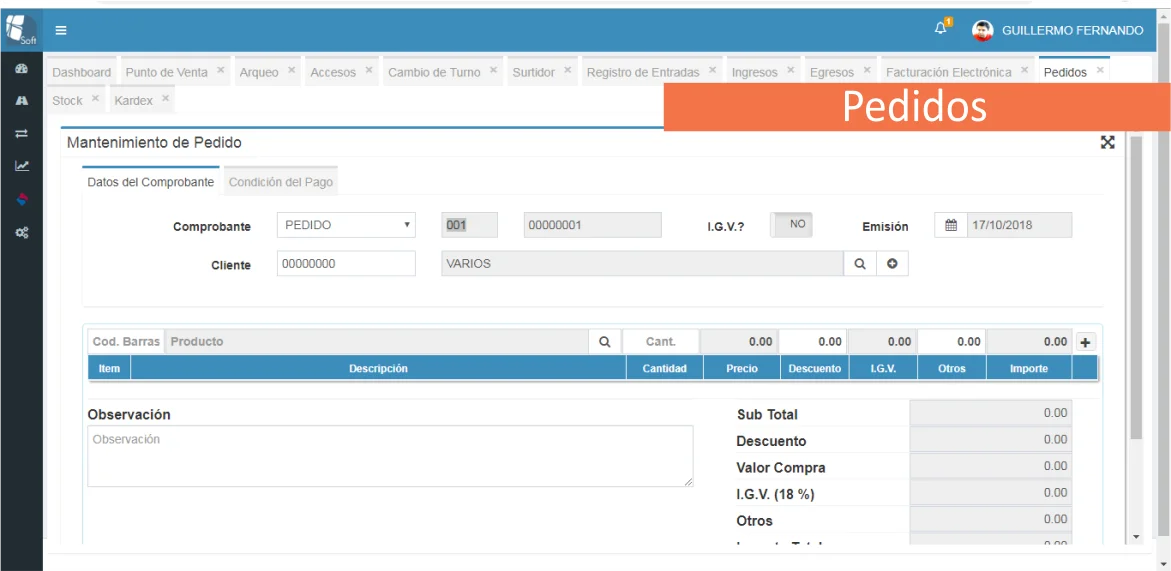Close the Punto de Venta tab
1171x571 pixels.
point(221,71)
